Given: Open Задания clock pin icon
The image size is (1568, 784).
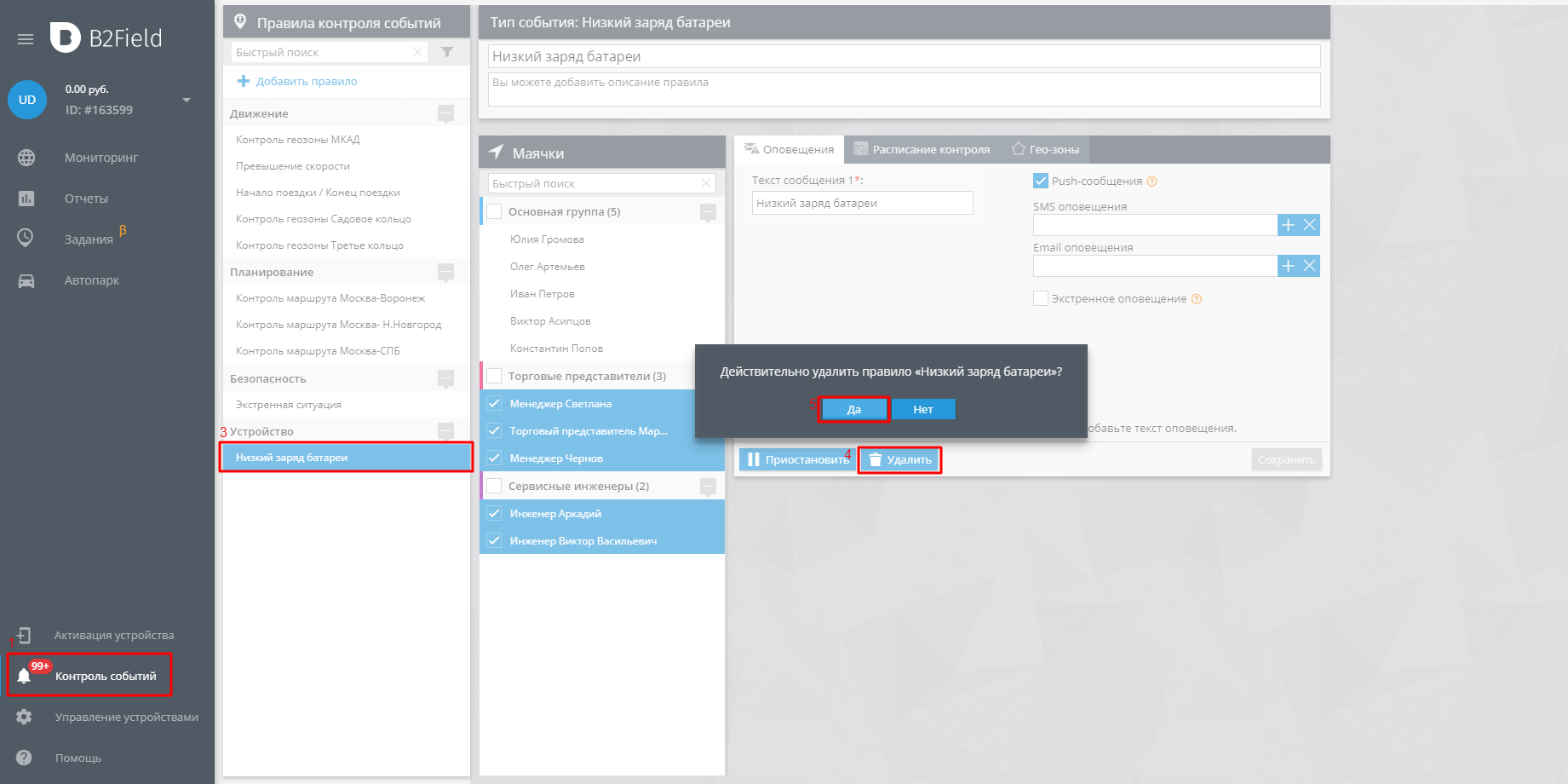Looking at the screenshot, I should click(x=26, y=239).
